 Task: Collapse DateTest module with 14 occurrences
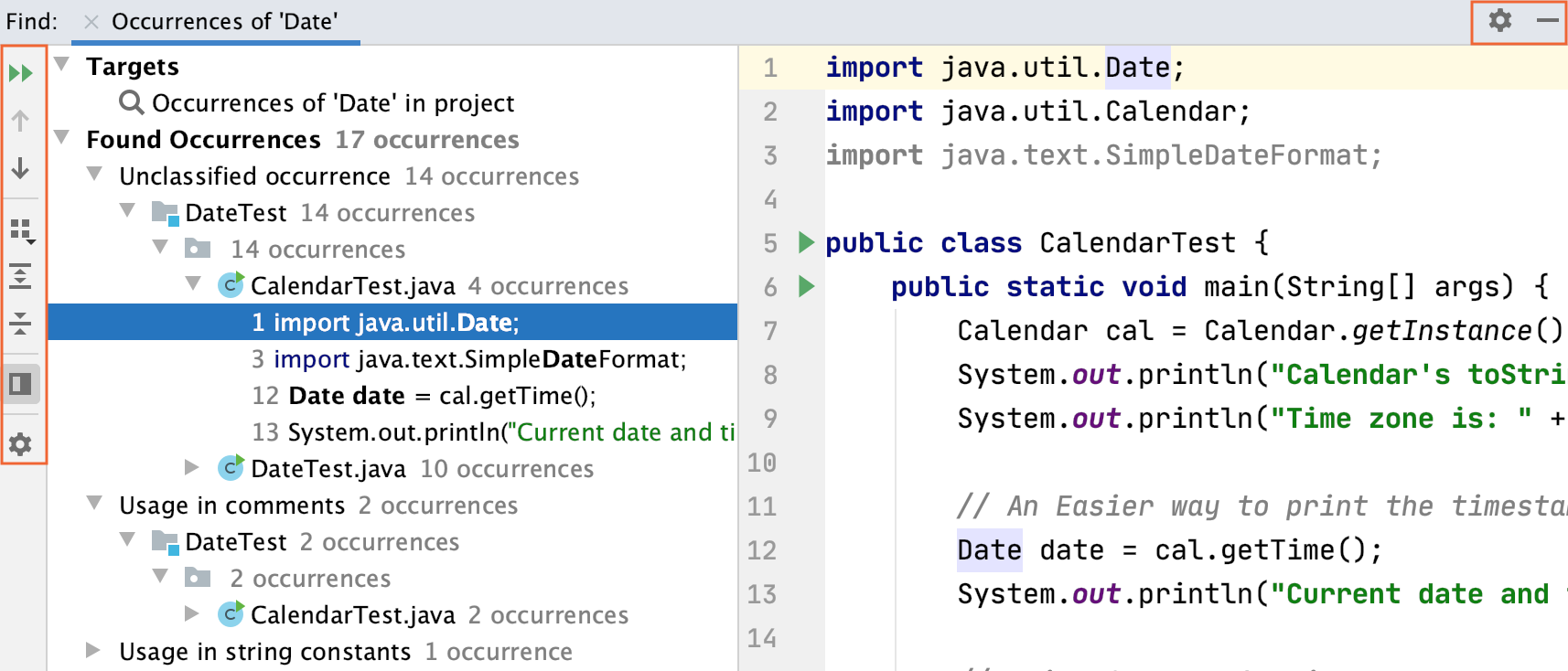(128, 211)
